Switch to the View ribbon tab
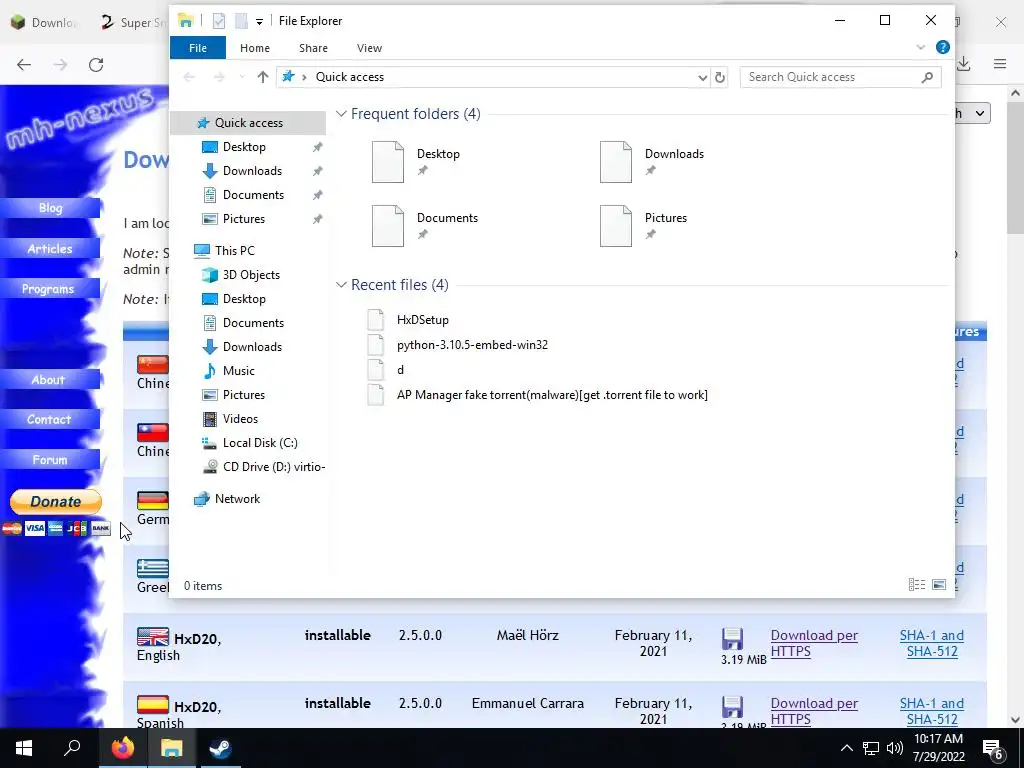 click(369, 48)
